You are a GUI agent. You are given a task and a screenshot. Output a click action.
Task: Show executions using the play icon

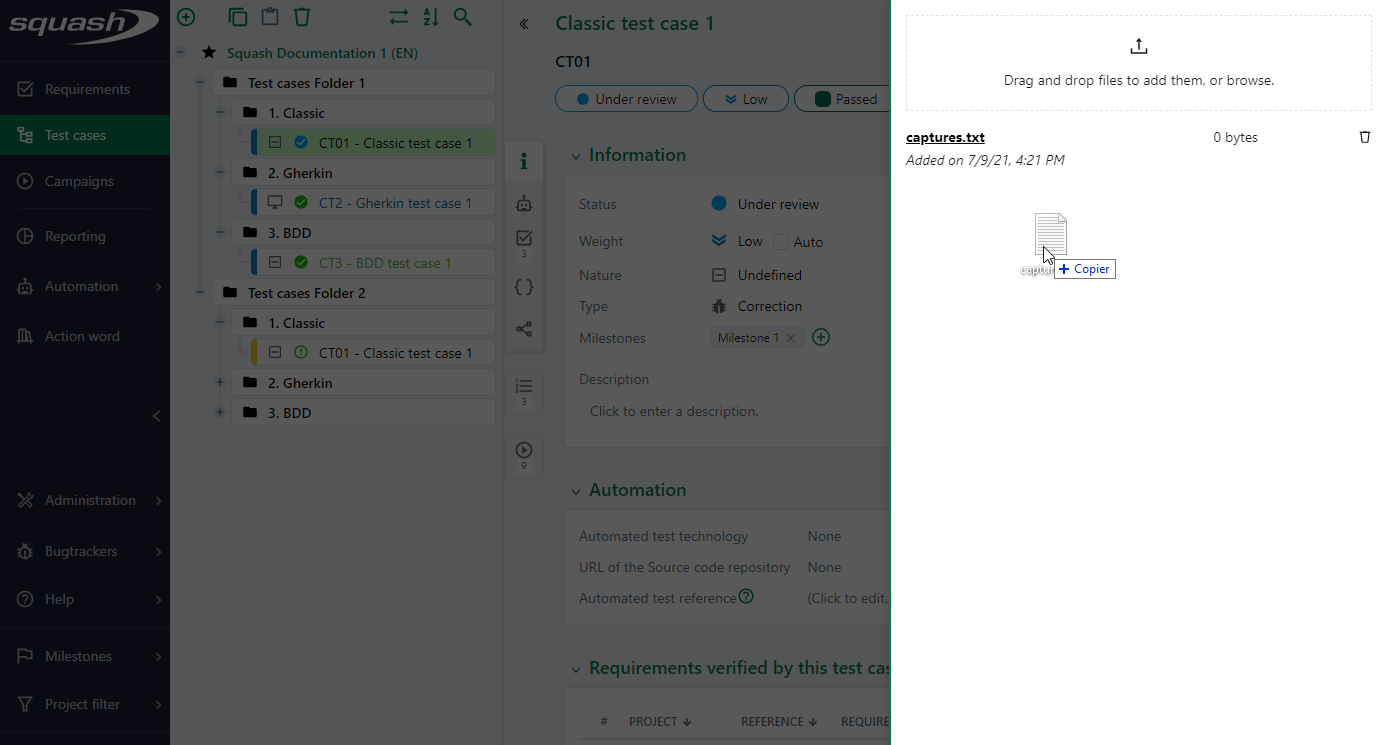click(x=524, y=451)
